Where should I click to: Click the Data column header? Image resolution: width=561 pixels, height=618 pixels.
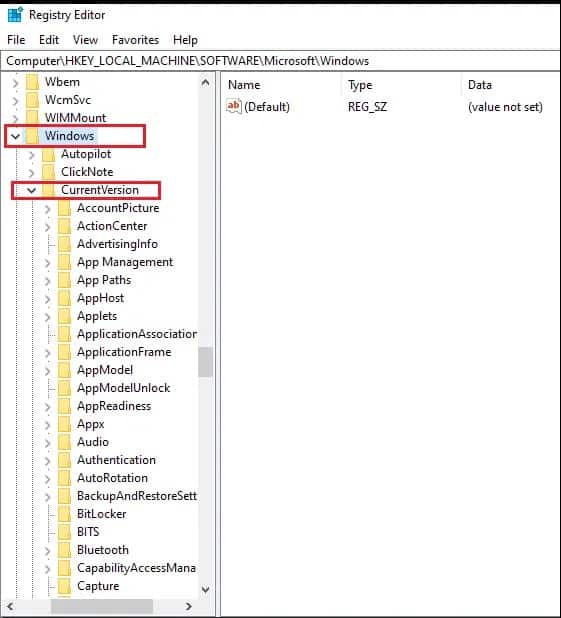480,85
